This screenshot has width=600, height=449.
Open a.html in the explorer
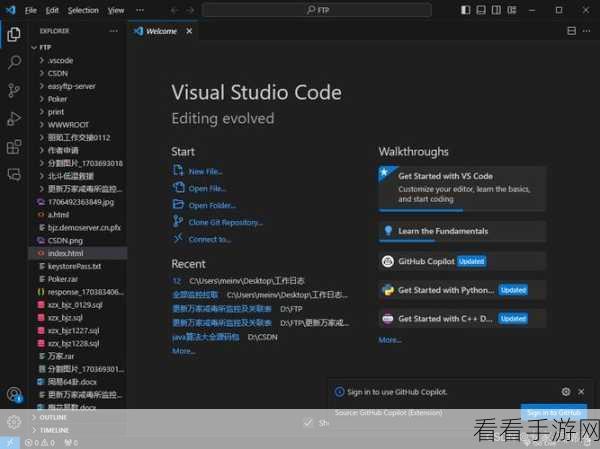click(78, 215)
